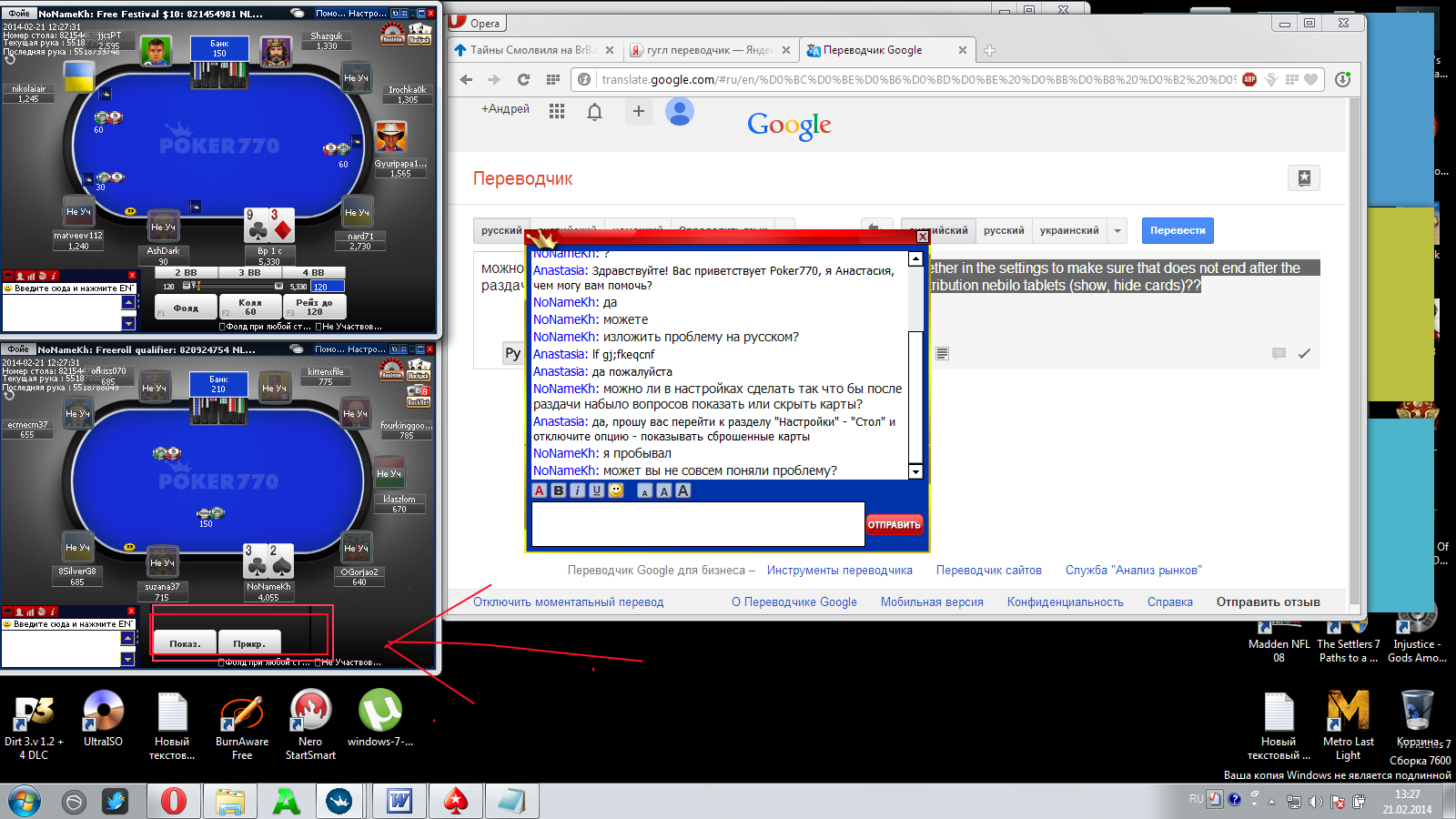Click the 'Показ.' button in Freeroll table
Screen dimensions: 1456x819
click(x=185, y=643)
